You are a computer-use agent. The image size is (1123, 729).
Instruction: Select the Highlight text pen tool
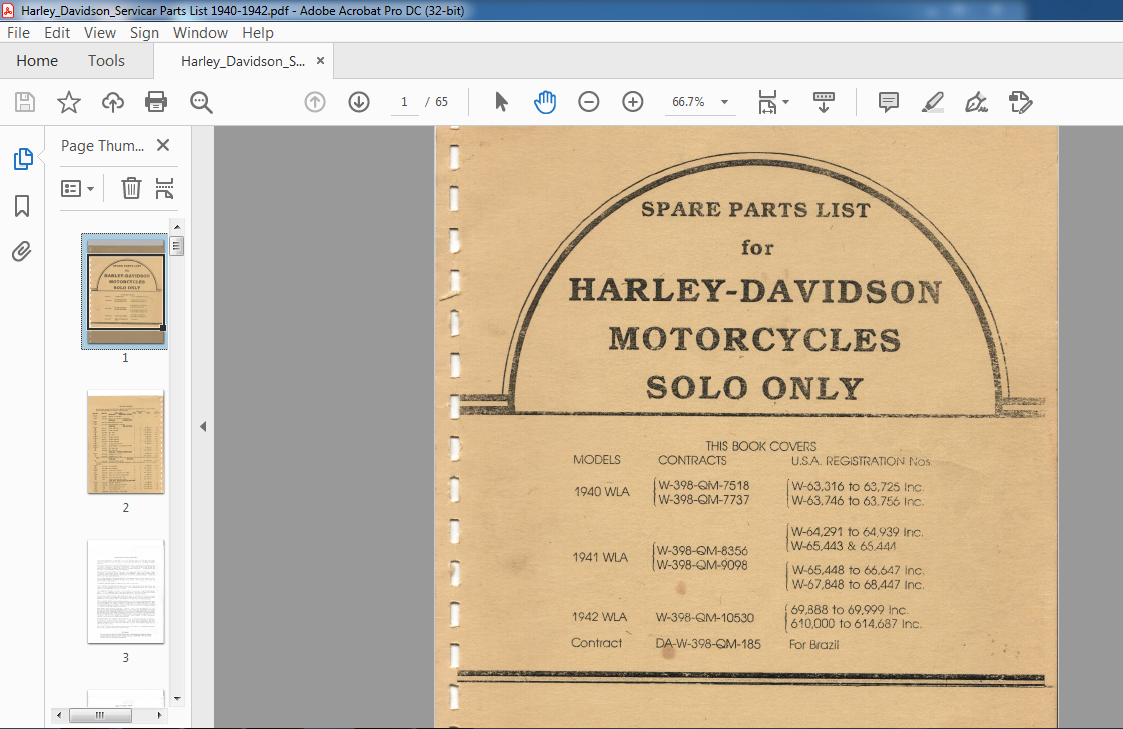click(932, 102)
